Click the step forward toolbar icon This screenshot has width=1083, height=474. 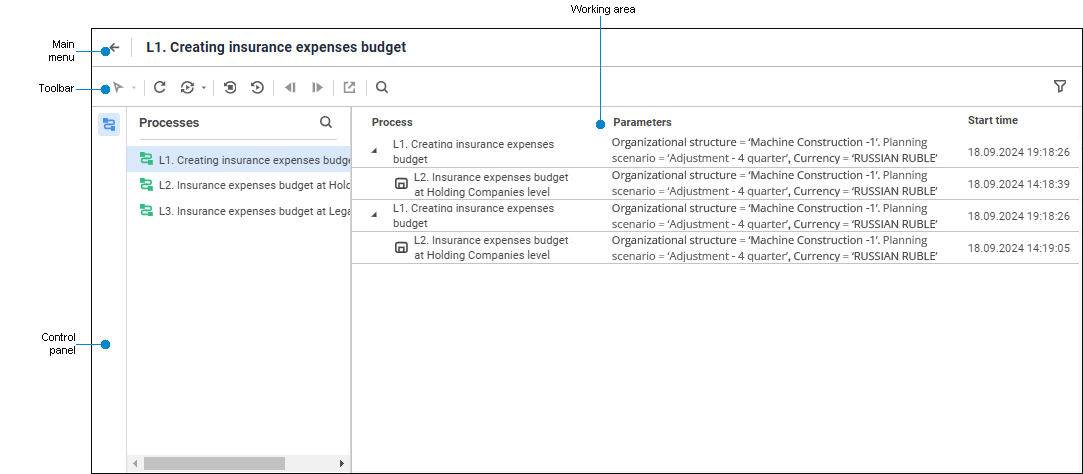point(317,88)
